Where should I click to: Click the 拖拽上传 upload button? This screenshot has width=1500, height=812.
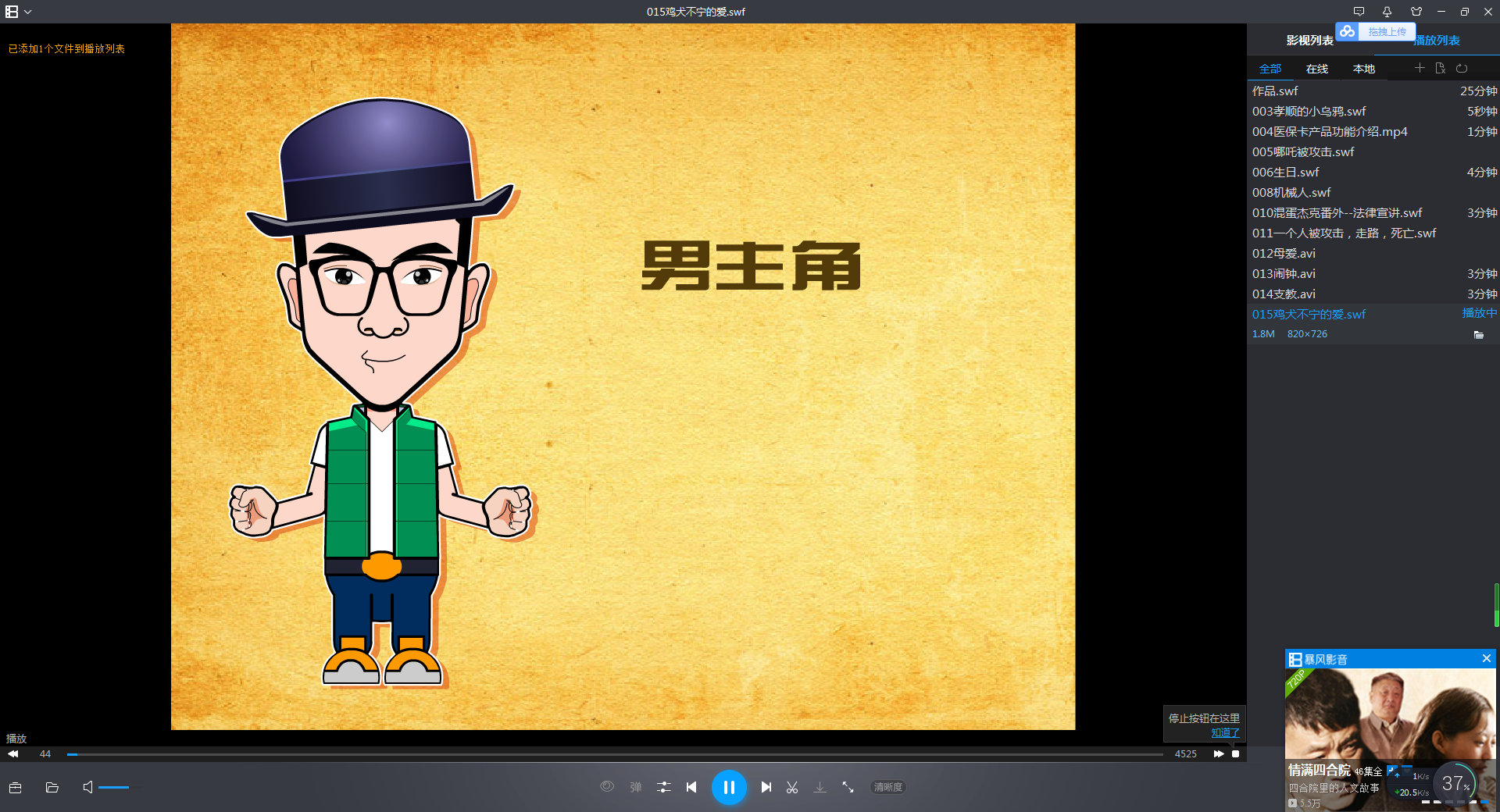[1387, 31]
